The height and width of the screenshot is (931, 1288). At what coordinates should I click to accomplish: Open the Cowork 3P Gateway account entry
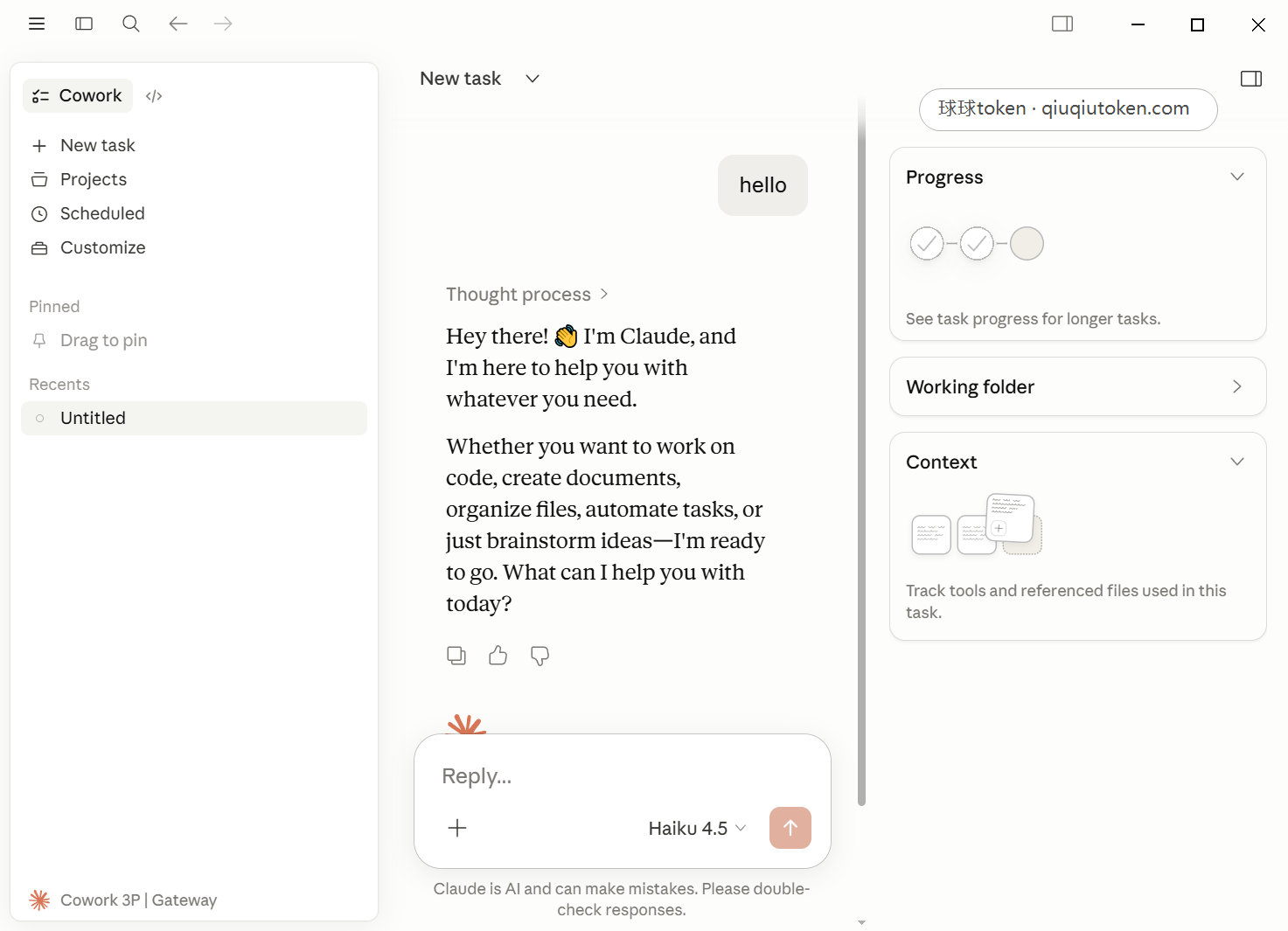[122, 900]
